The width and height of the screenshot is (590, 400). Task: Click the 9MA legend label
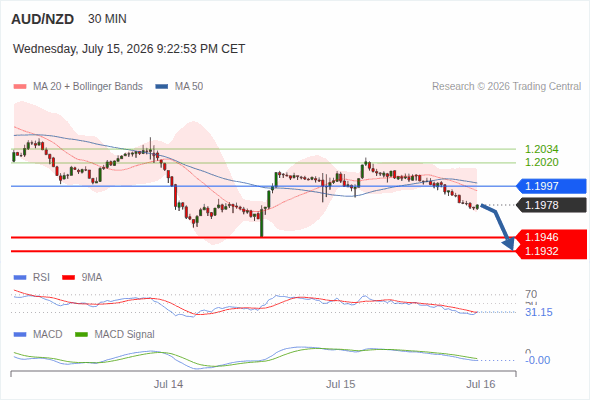tap(92, 277)
